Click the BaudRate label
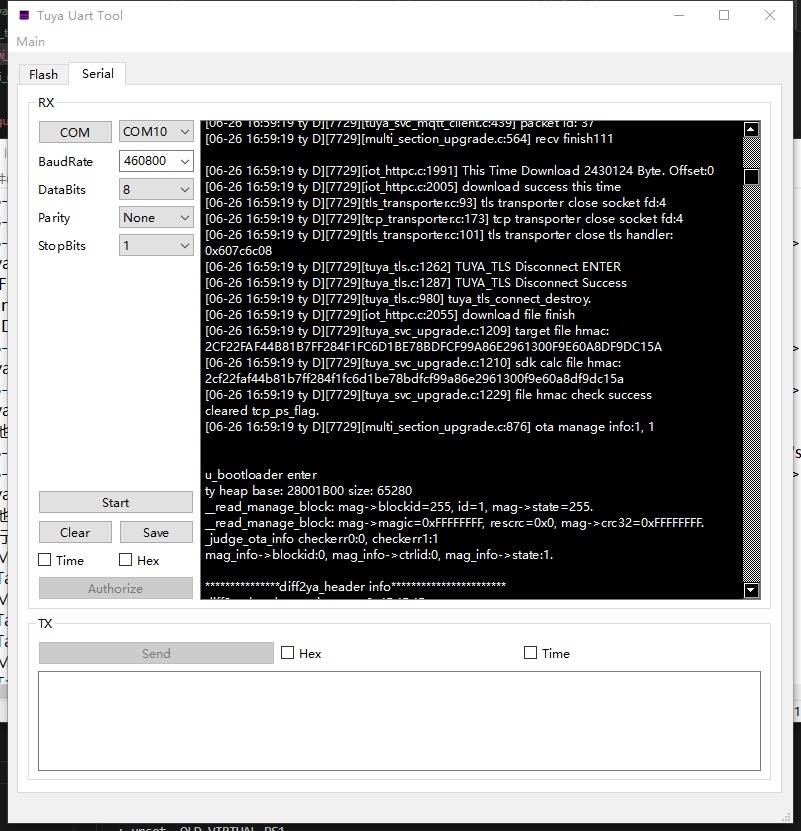The height and width of the screenshot is (831, 801). point(65,162)
